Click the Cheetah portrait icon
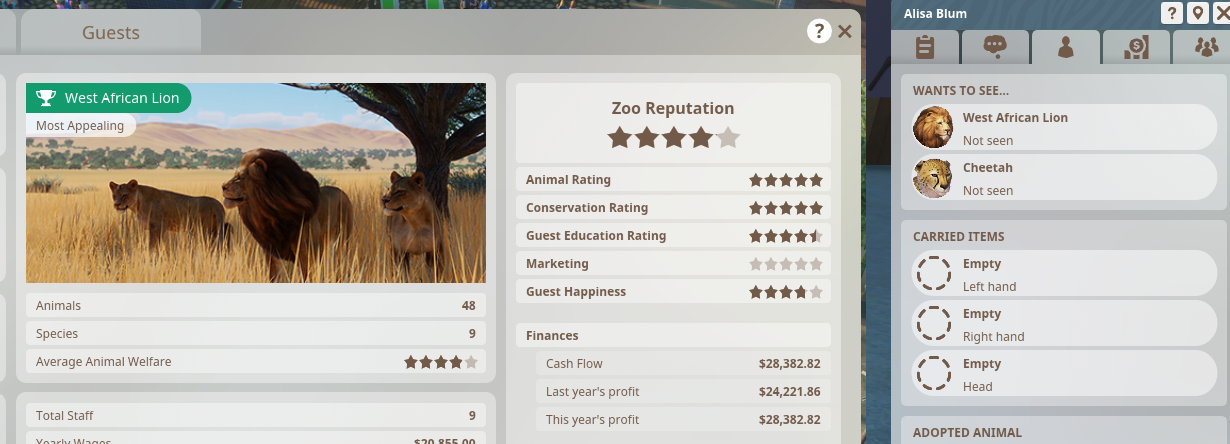Viewport: 1230px width, 444px height. [933, 177]
